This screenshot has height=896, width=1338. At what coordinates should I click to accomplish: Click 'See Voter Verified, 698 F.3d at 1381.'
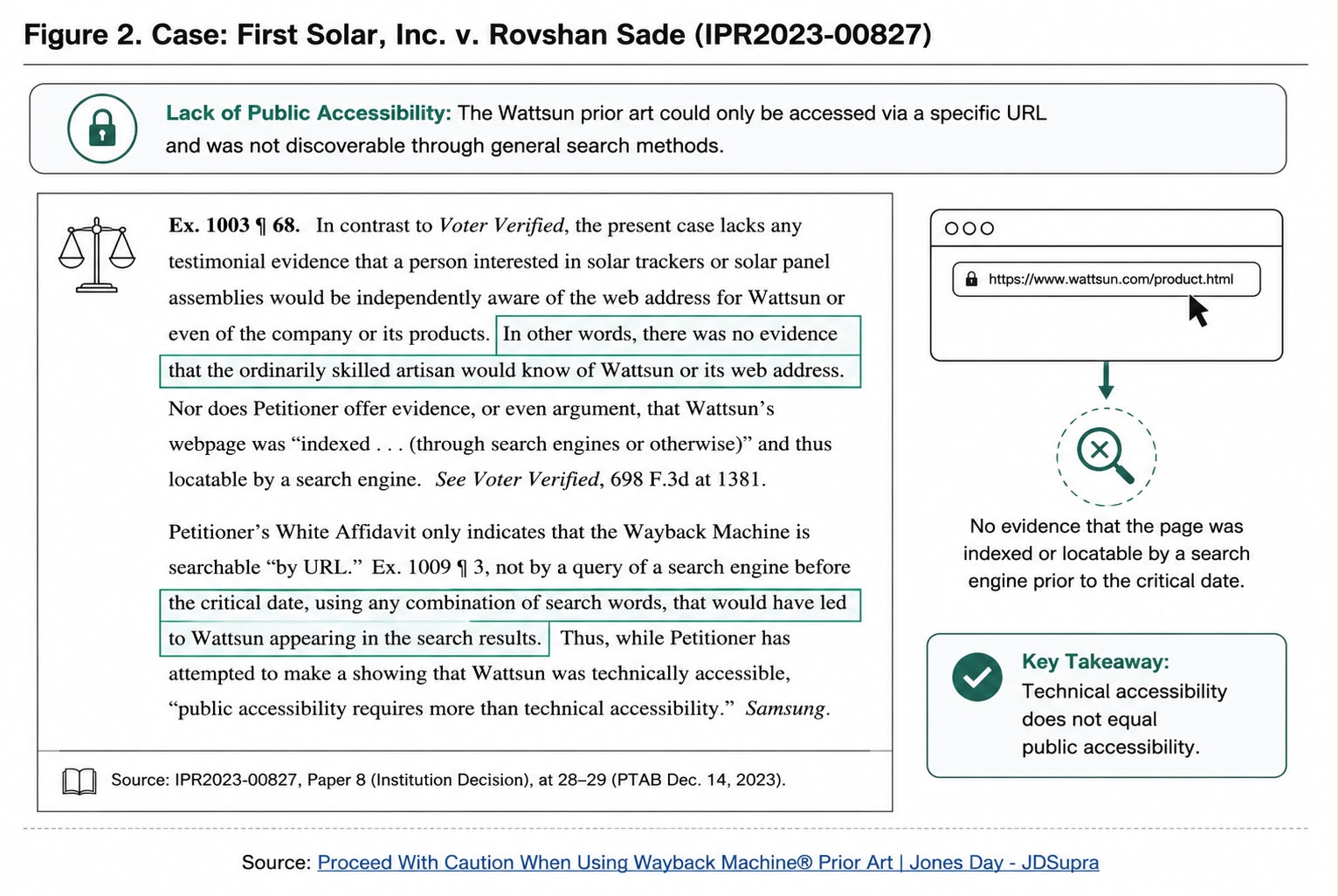coord(601,479)
